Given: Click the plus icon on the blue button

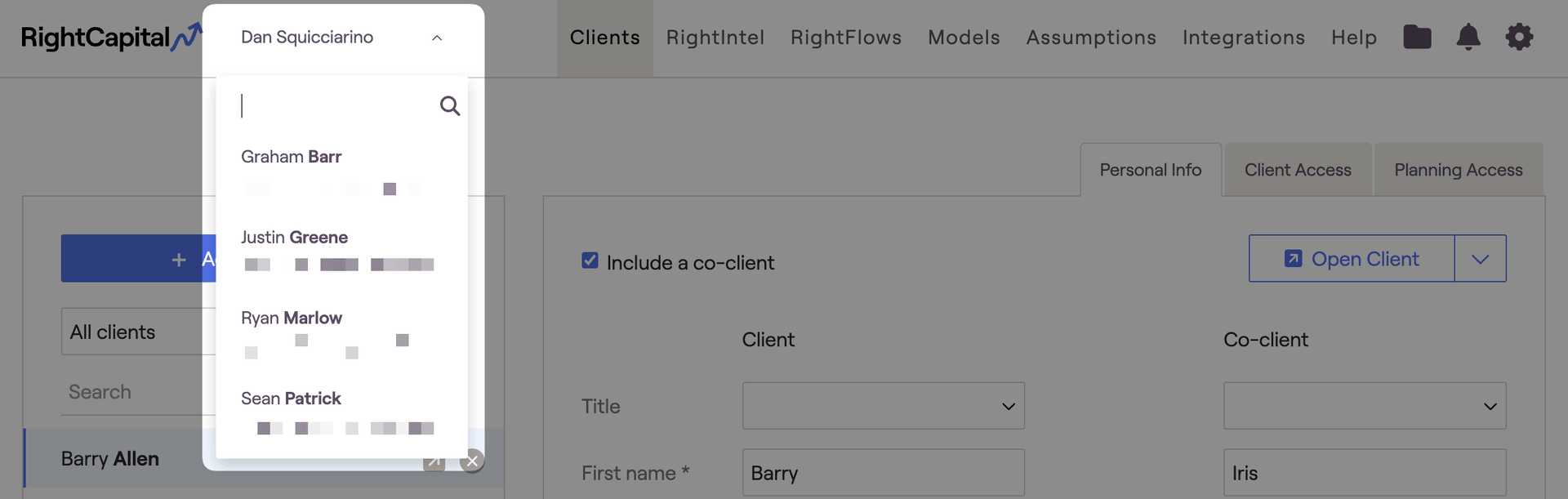Looking at the screenshot, I should [x=179, y=260].
